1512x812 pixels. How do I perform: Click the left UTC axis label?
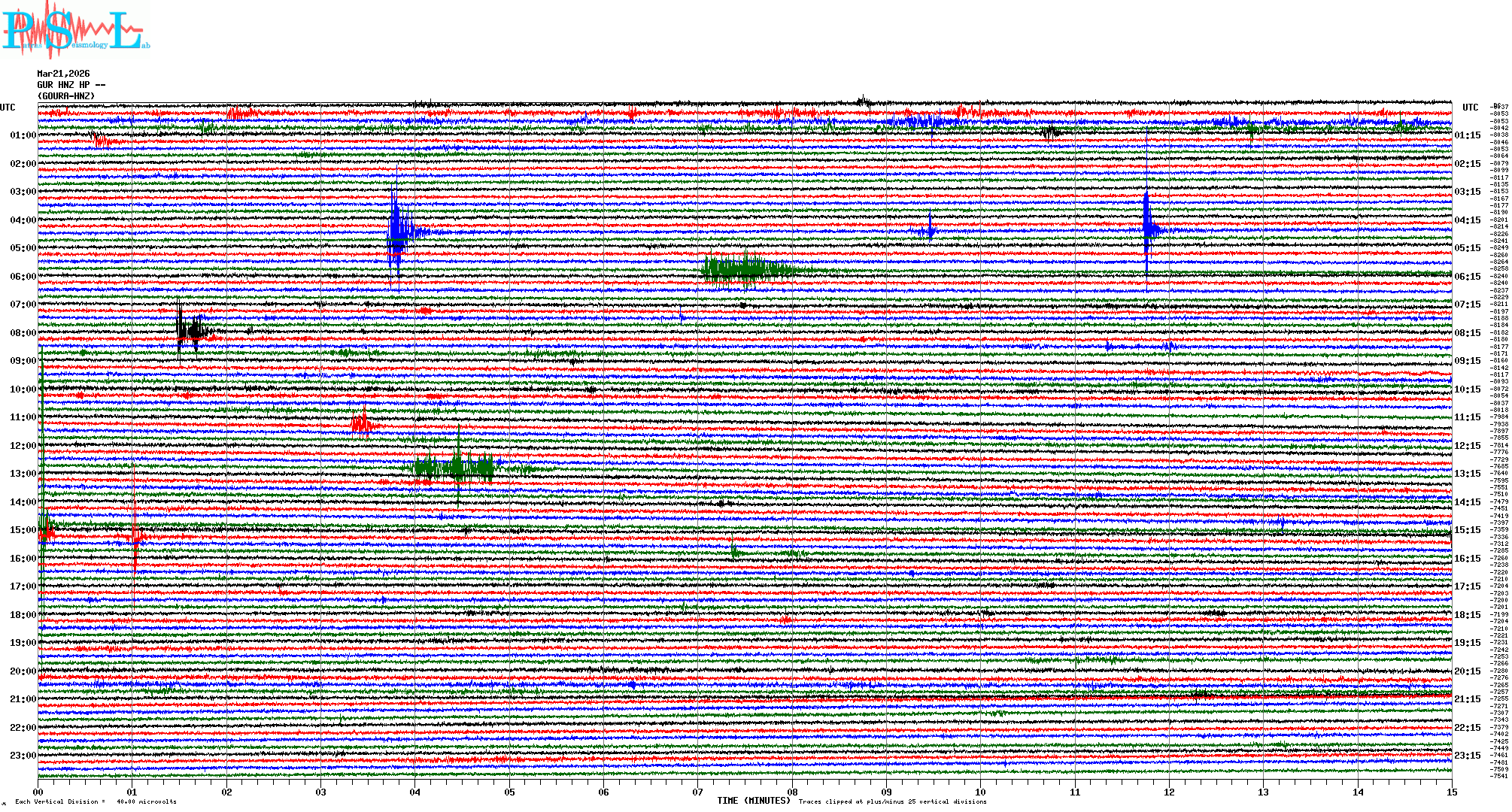click(x=8, y=108)
